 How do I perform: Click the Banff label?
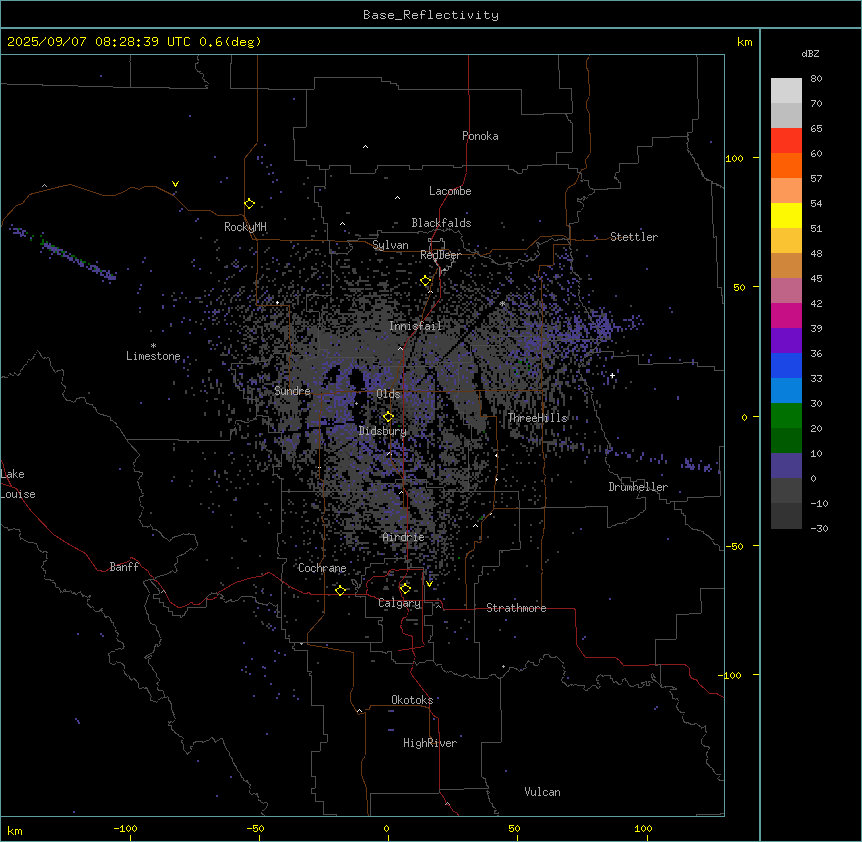tap(124, 567)
